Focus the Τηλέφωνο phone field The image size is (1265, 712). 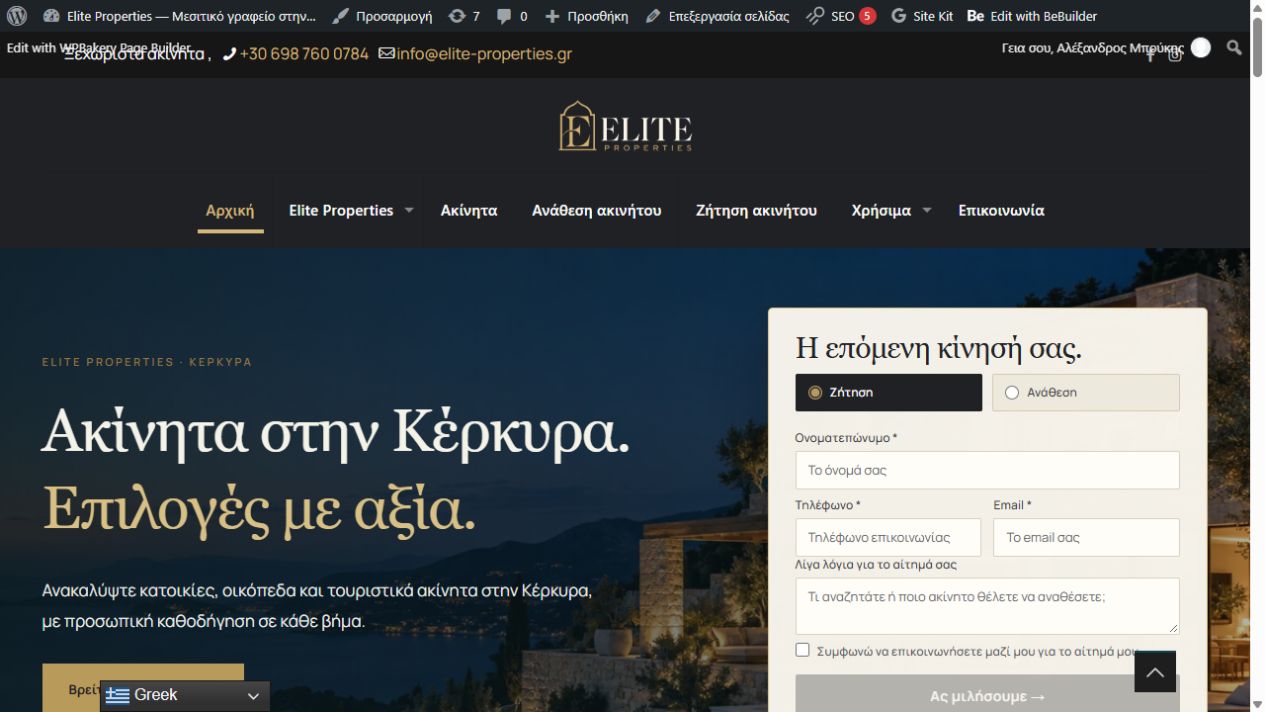[x=888, y=537]
